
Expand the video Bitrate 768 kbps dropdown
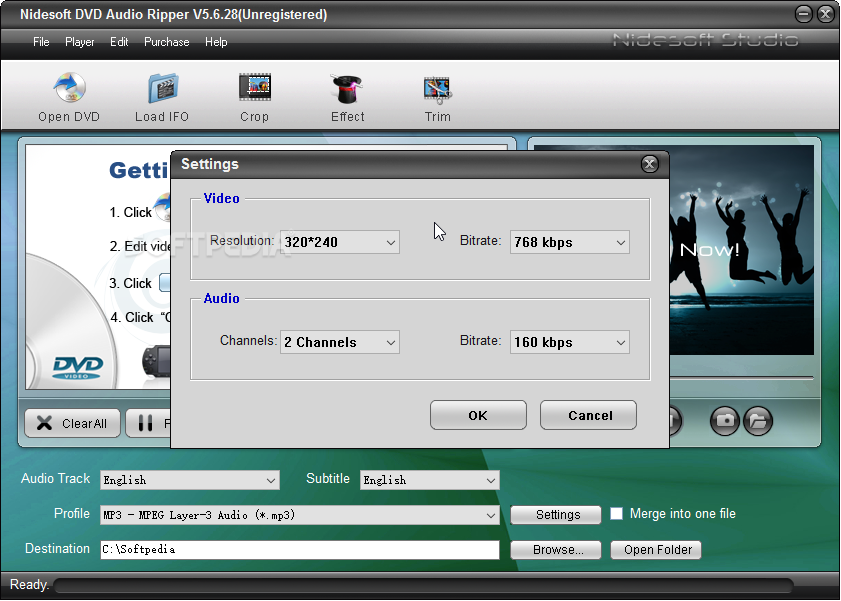pyautogui.click(x=570, y=242)
